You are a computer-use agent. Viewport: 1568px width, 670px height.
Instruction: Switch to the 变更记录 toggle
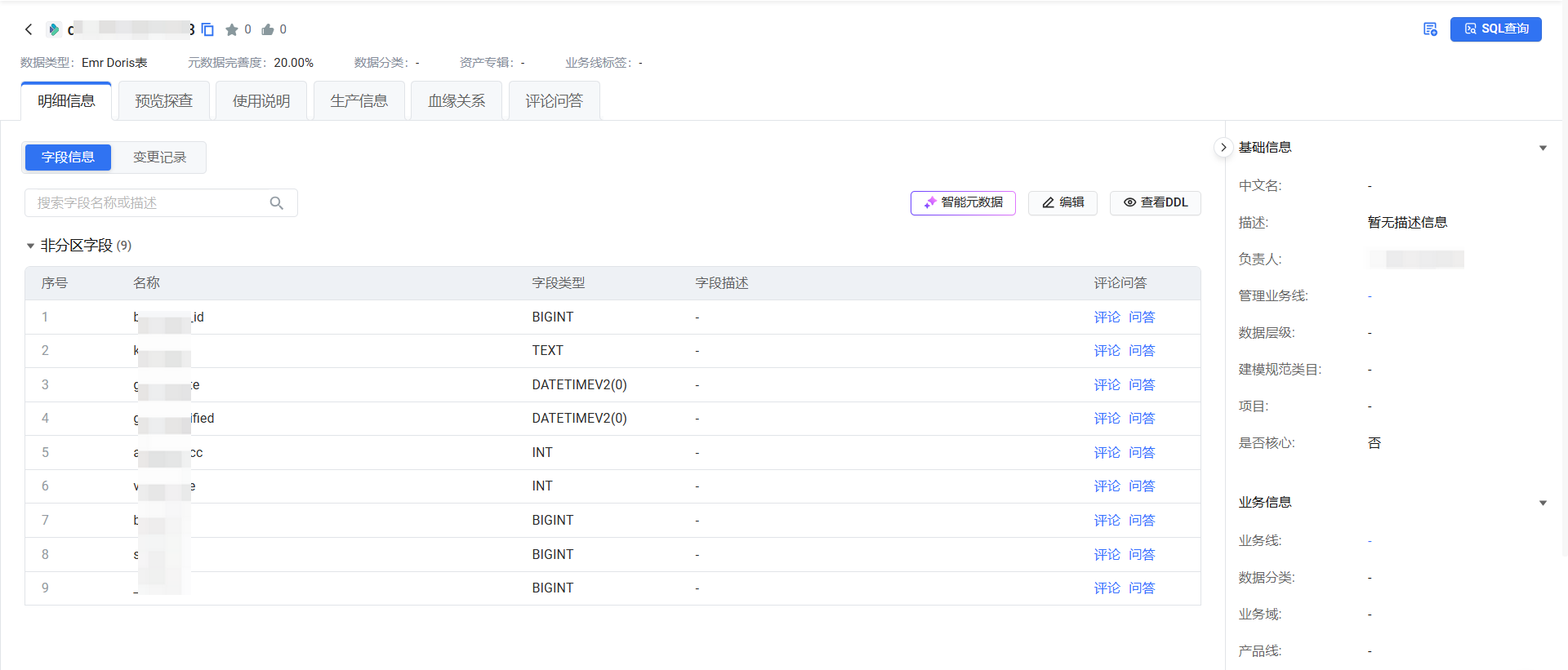159,158
